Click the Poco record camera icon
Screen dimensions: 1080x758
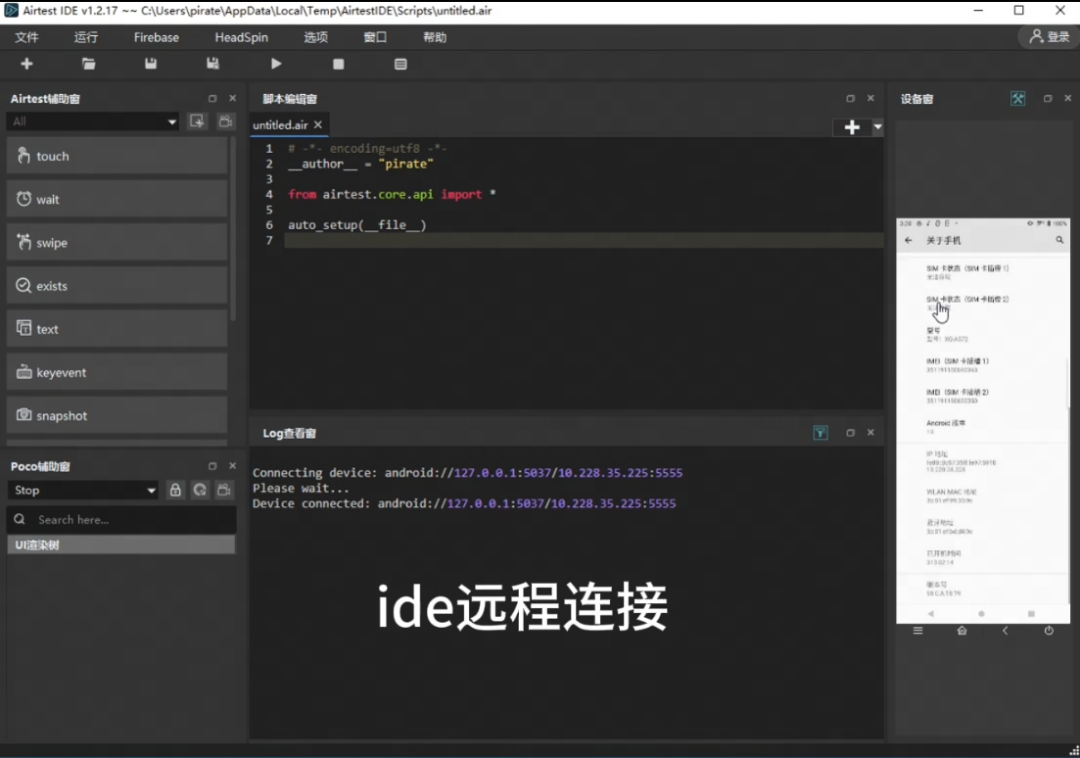click(224, 490)
